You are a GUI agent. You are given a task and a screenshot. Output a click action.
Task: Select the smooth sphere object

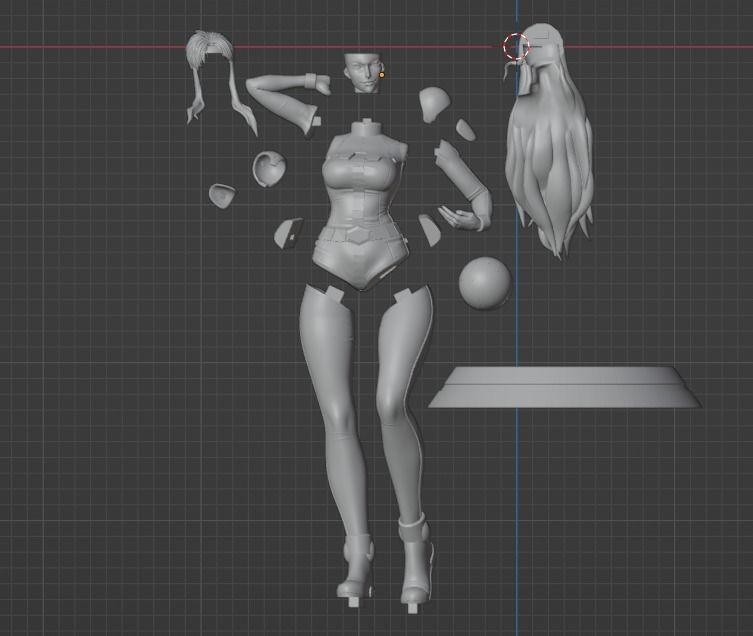coord(485,283)
